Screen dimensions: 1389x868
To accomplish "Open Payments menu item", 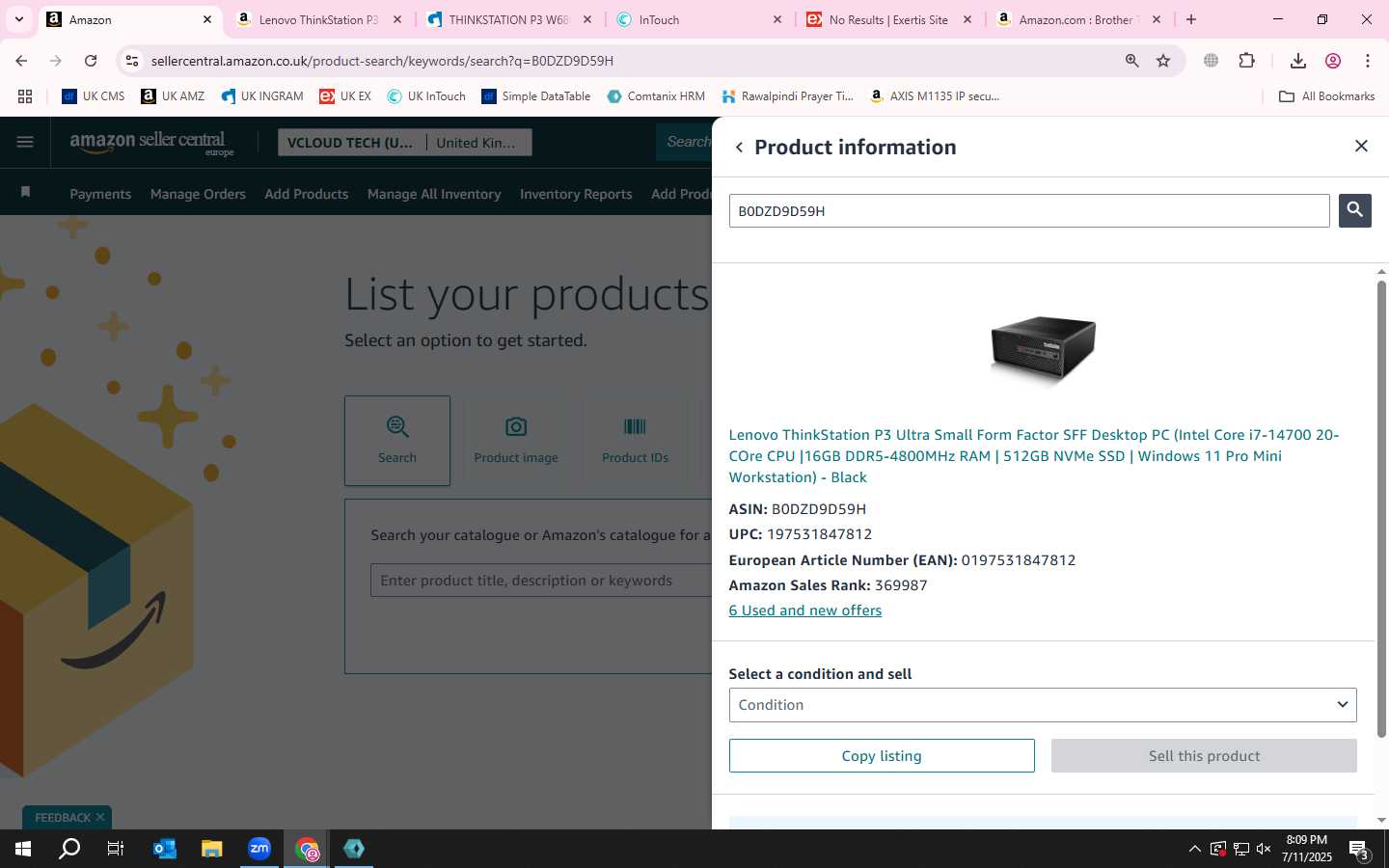I will click(x=100, y=194).
